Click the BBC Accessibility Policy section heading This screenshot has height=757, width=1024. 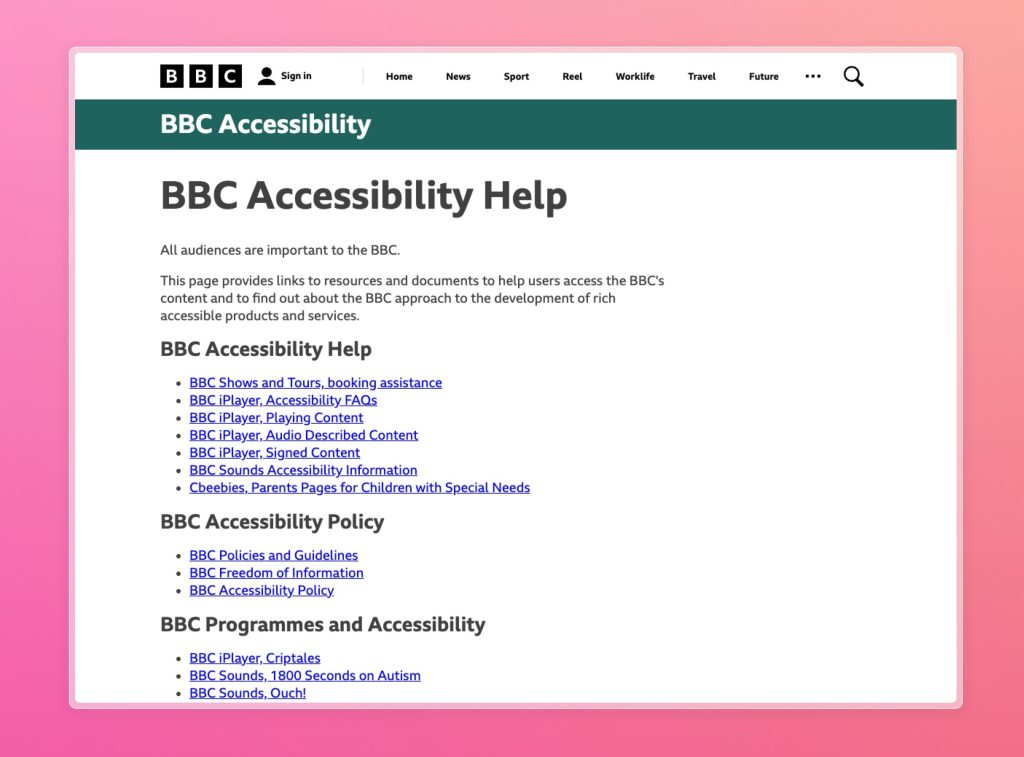(272, 522)
